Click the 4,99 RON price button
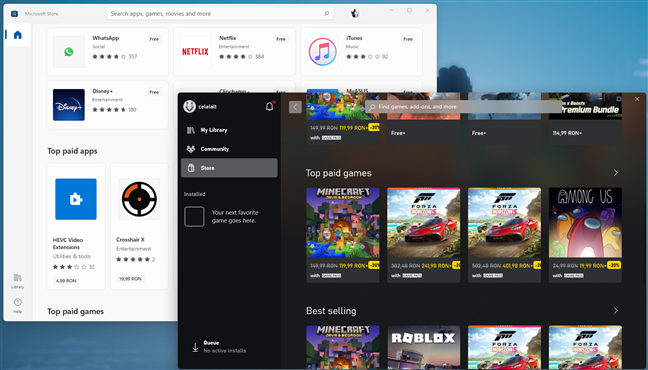 coord(66,281)
